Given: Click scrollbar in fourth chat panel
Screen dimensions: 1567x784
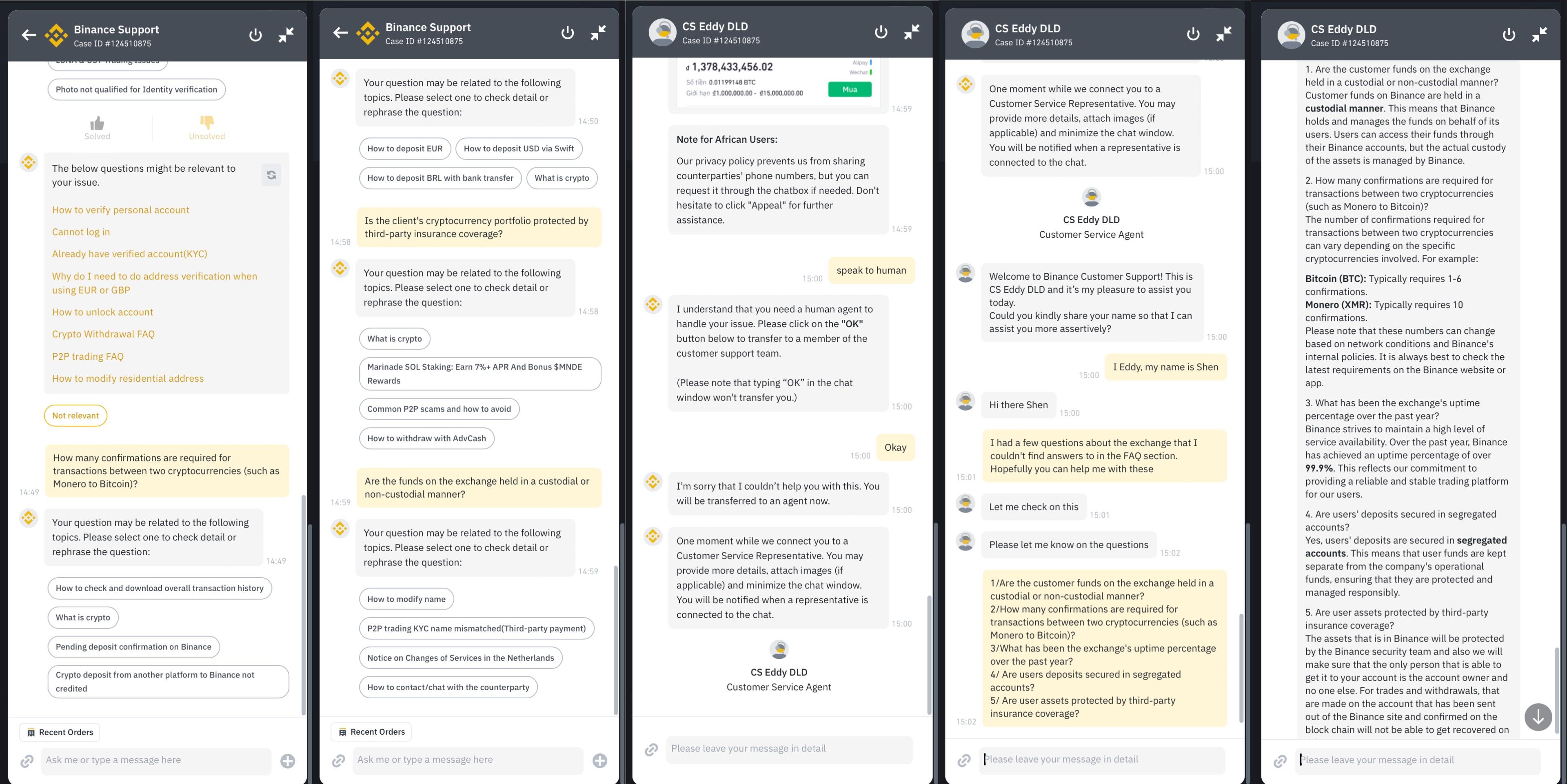Looking at the screenshot, I should (1241, 668).
